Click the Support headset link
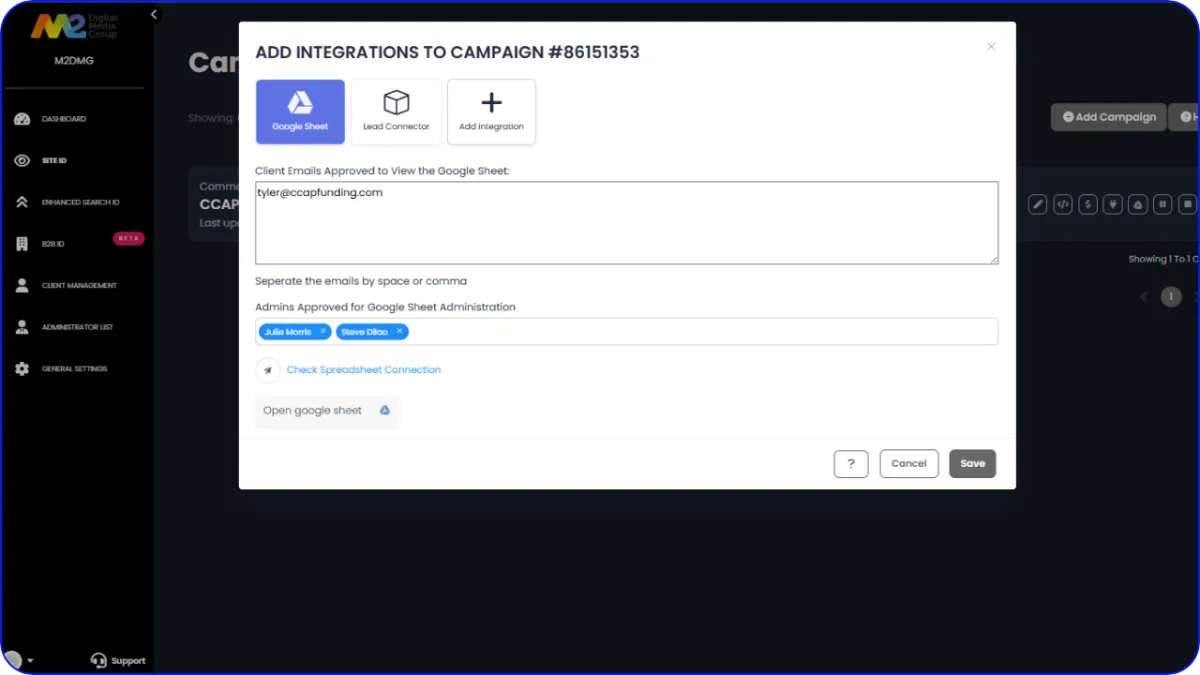 click(x=118, y=660)
